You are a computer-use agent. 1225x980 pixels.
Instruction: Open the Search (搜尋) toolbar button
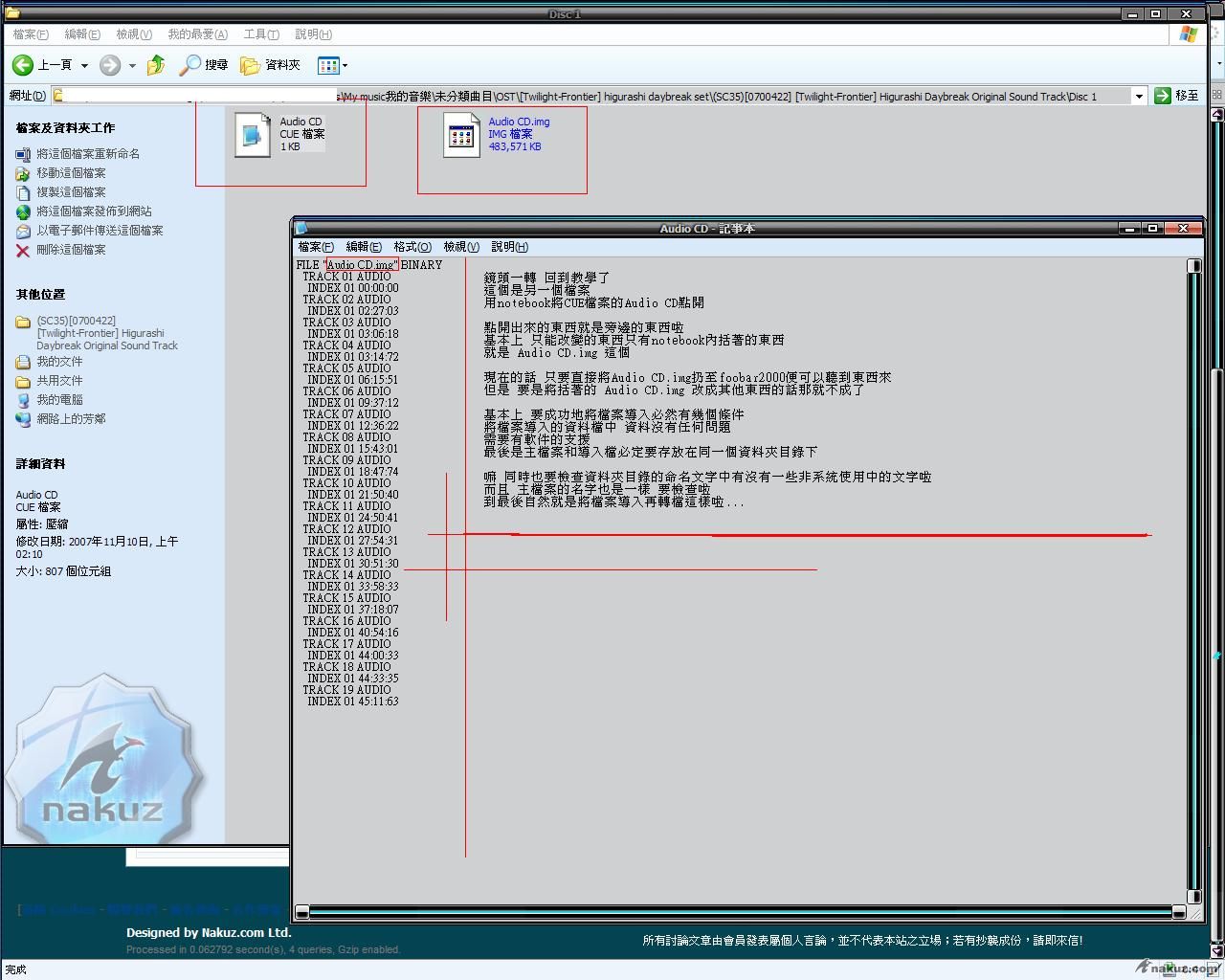pyautogui.click(x=204, y=65)
